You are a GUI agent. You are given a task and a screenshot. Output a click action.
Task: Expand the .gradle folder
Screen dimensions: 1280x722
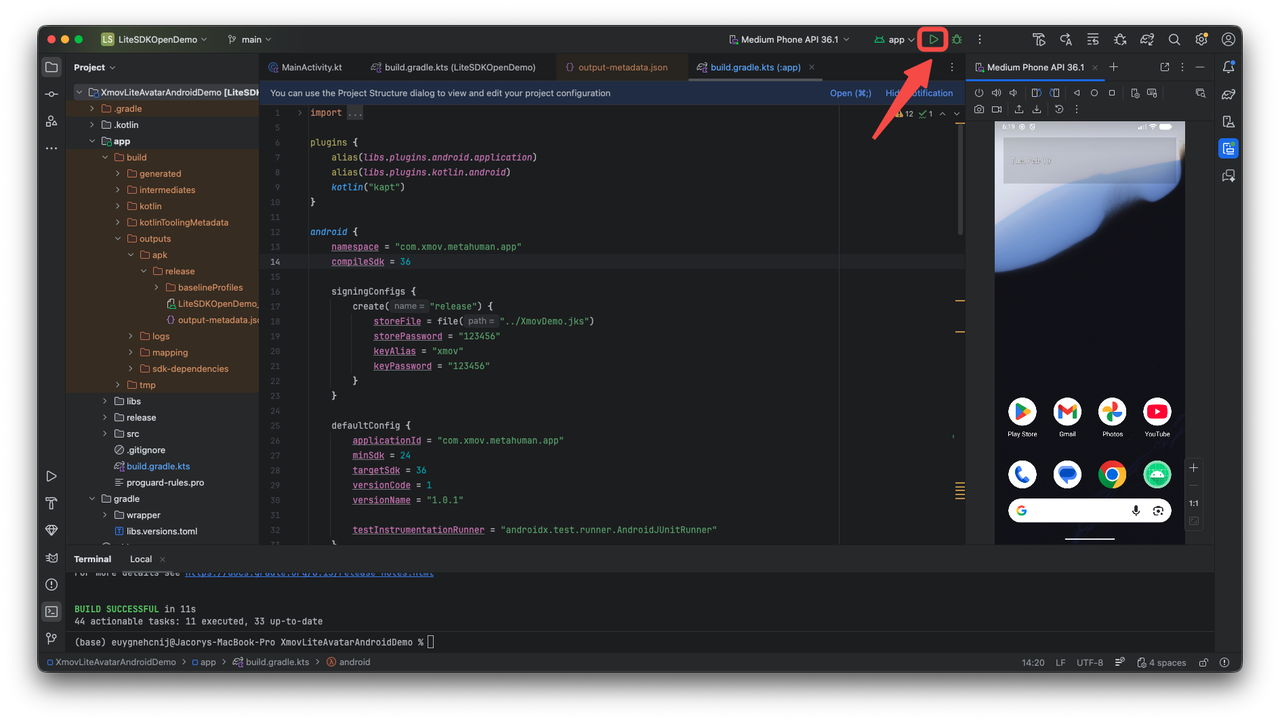(92, 109)
